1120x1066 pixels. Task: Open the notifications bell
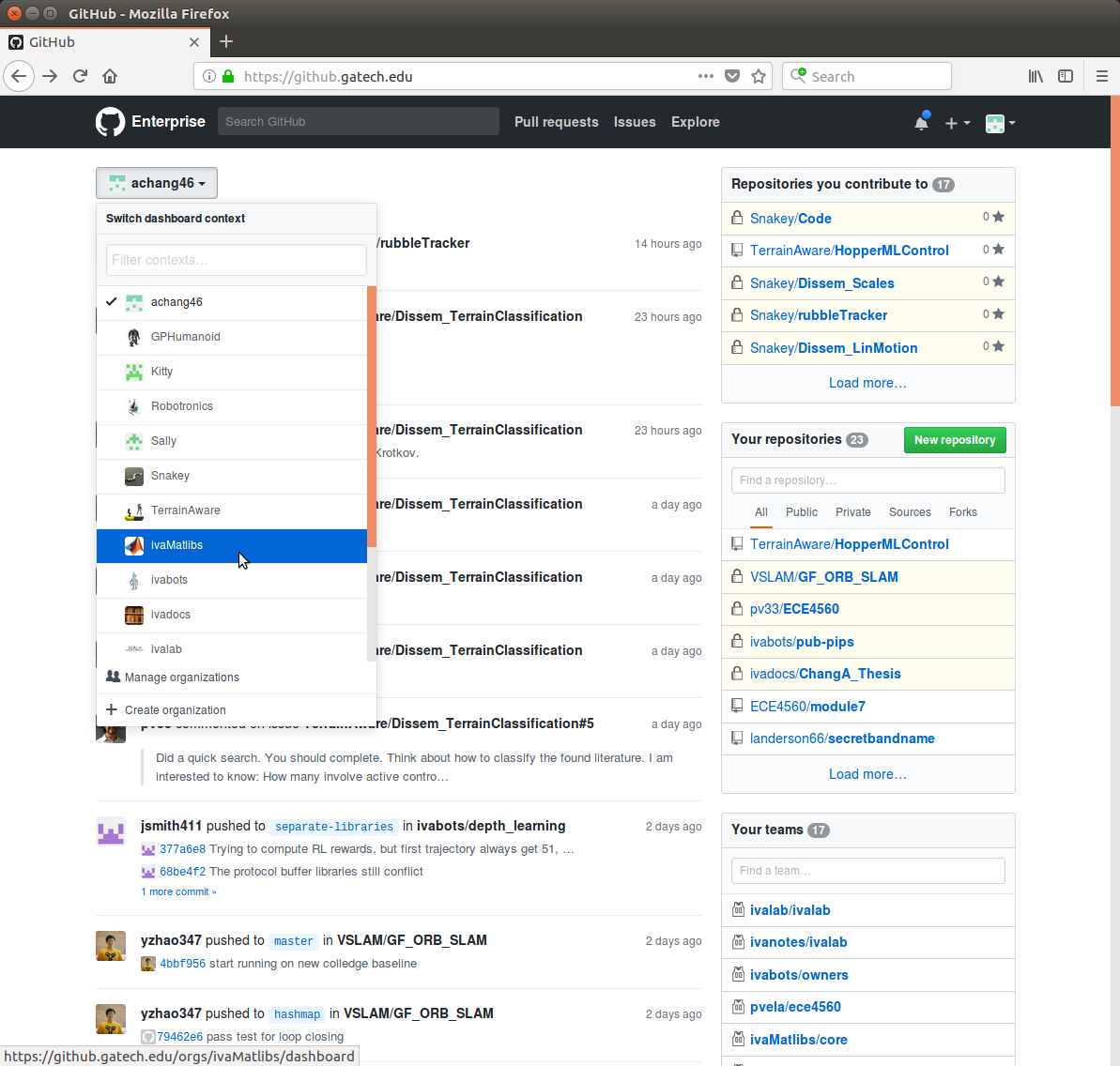click(922, 123)
